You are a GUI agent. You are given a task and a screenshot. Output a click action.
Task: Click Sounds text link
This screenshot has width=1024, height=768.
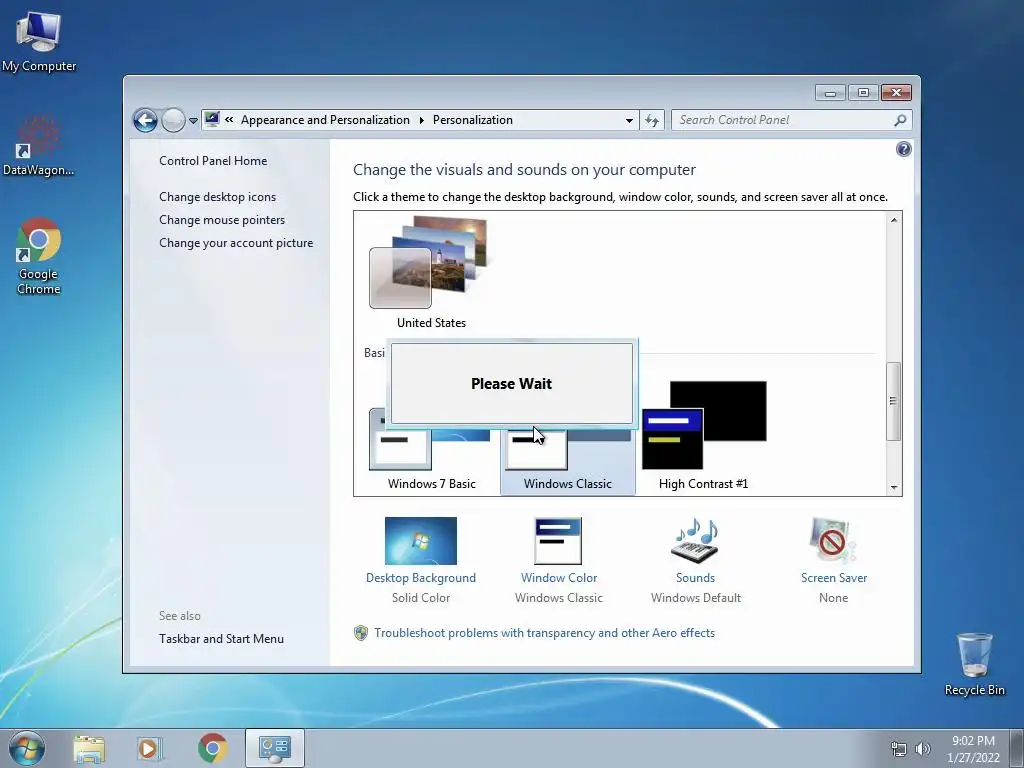pos(696,578)
